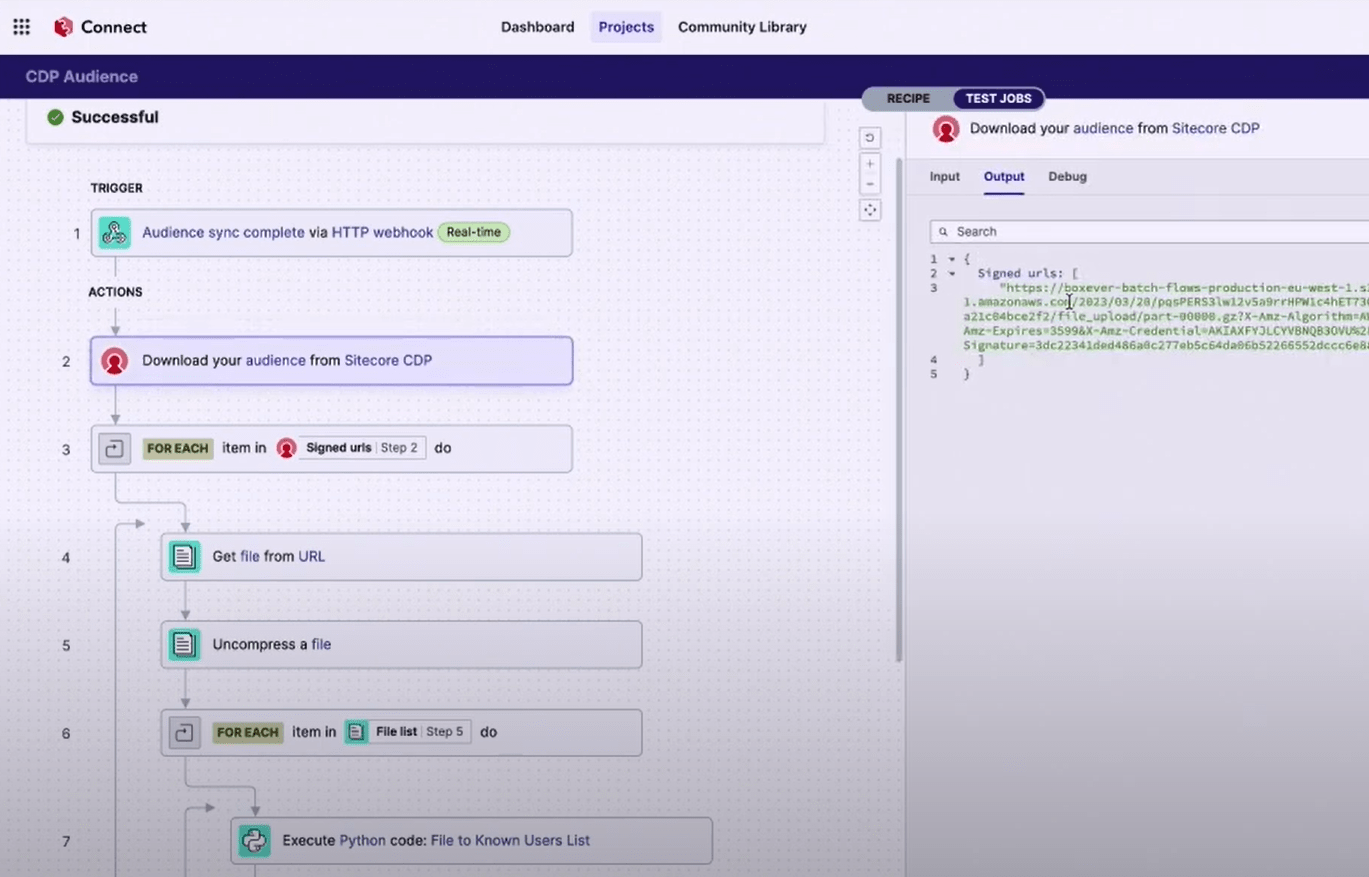Open the Dashboard tab
Viewport: 1369px width, 877px height.
[538, 27]
